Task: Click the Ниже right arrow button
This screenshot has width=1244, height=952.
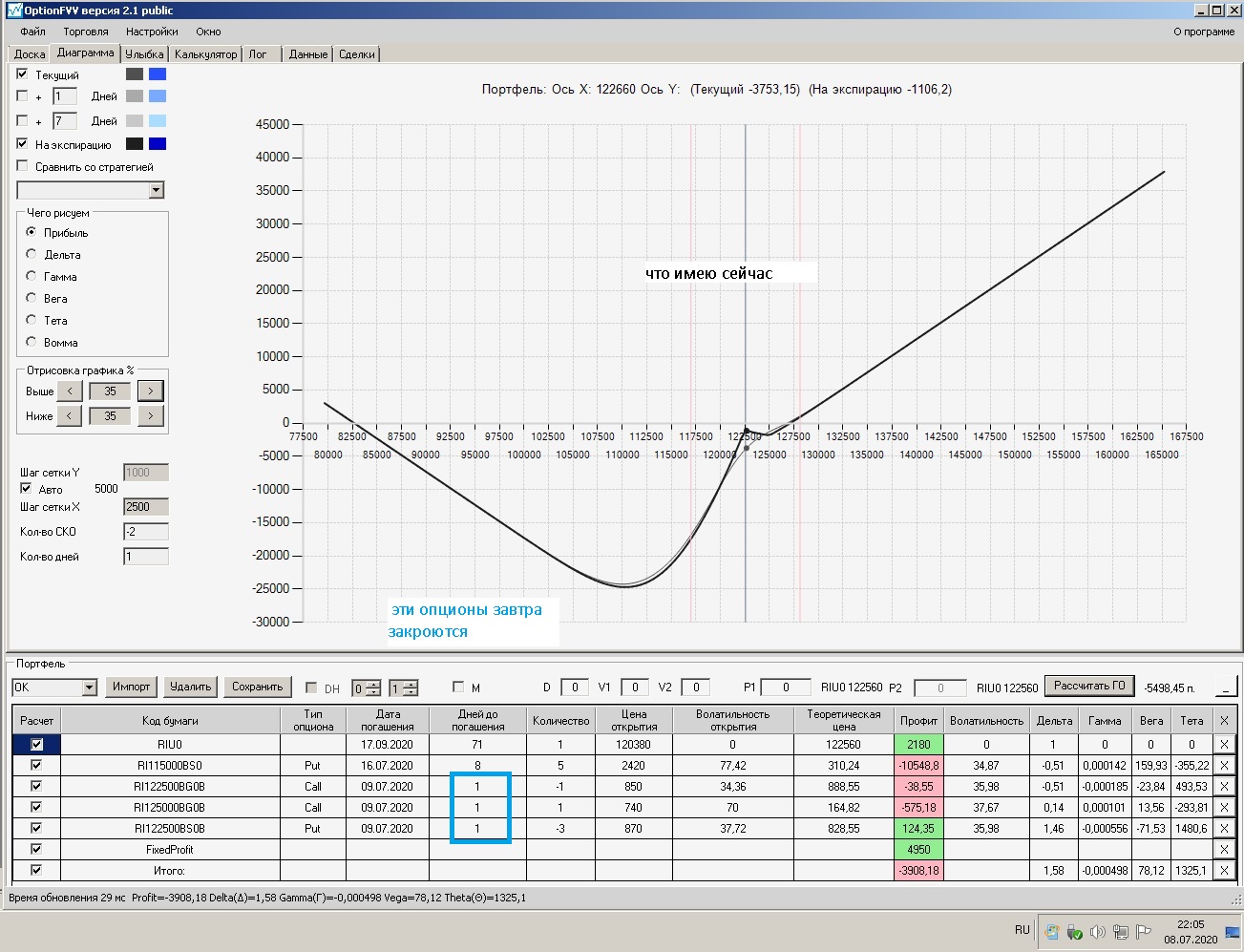Action: (x=151, y=415)
